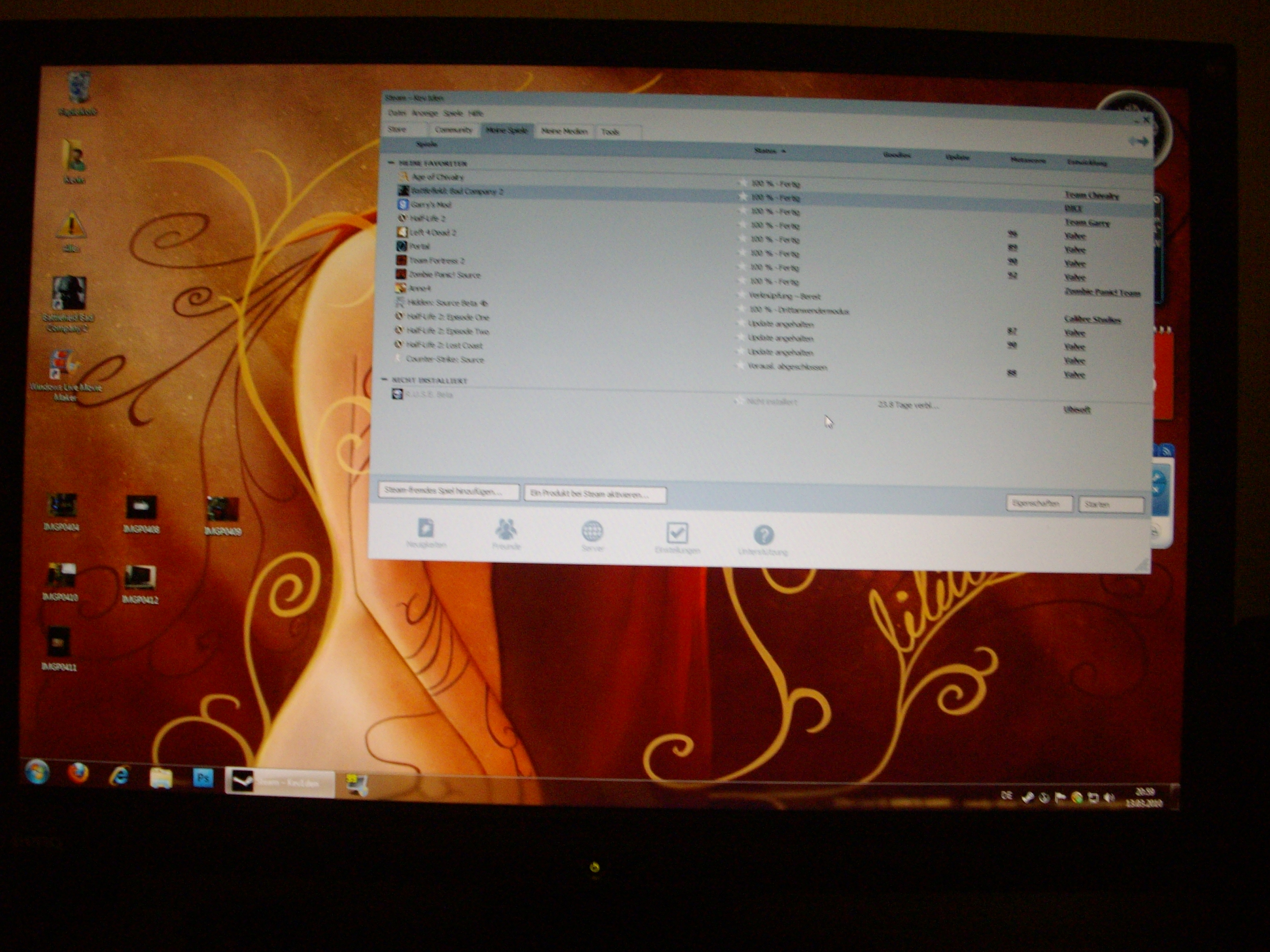The image size is (1270, 952).
Task: Switch to the Tools tab
Action: [x=617, y=132]
